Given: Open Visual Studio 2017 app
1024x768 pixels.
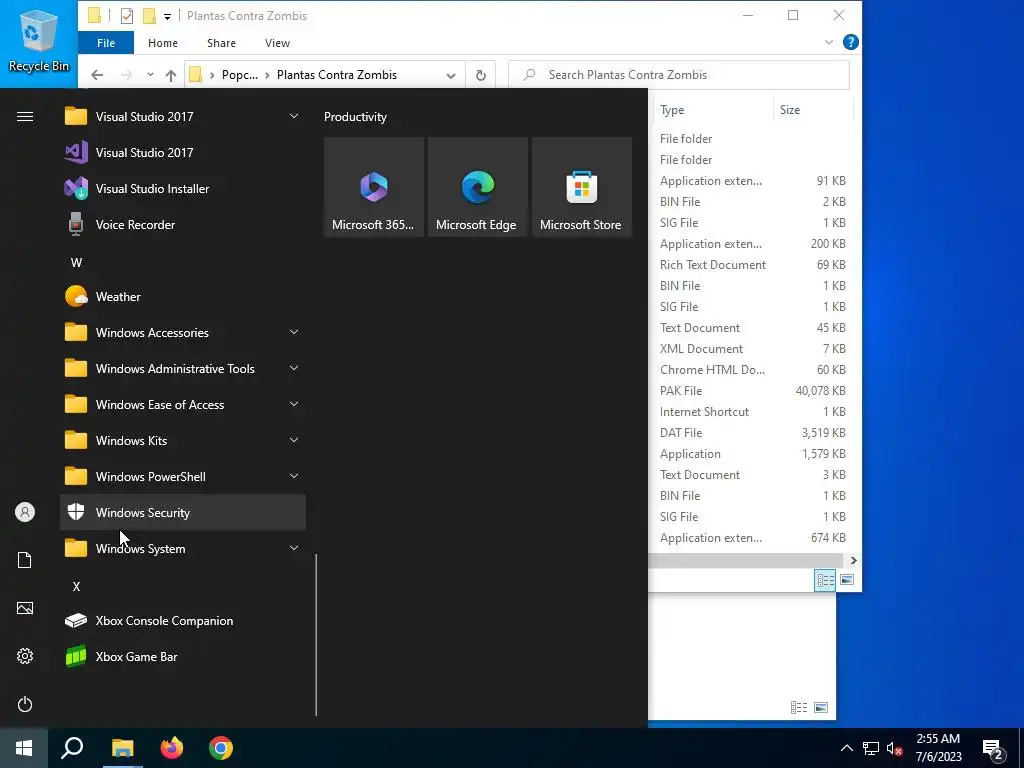Looking at the screenshot, I should click(183, 153).
